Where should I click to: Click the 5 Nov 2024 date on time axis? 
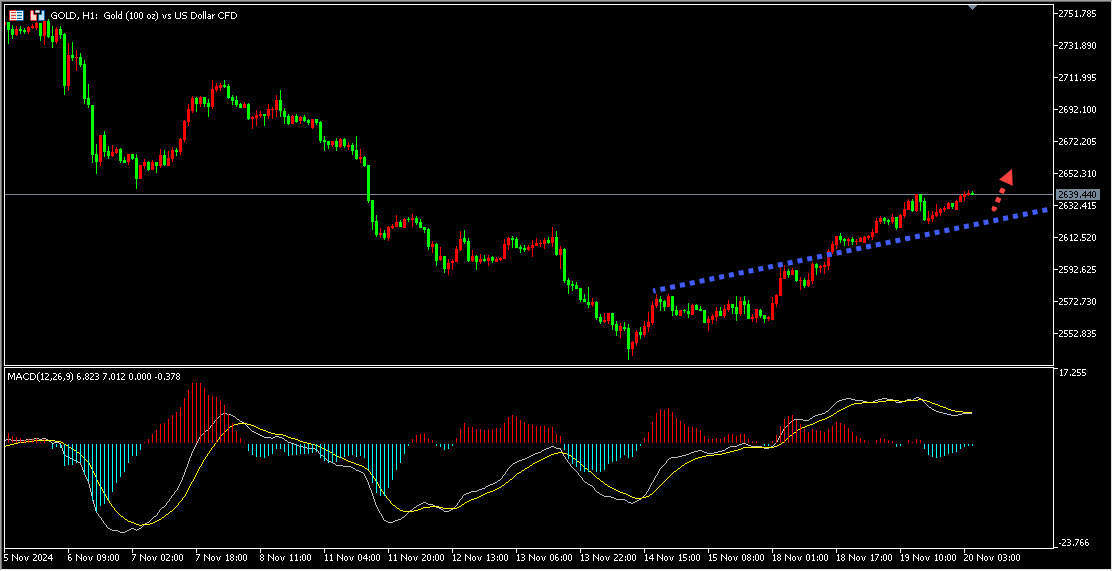28,557
